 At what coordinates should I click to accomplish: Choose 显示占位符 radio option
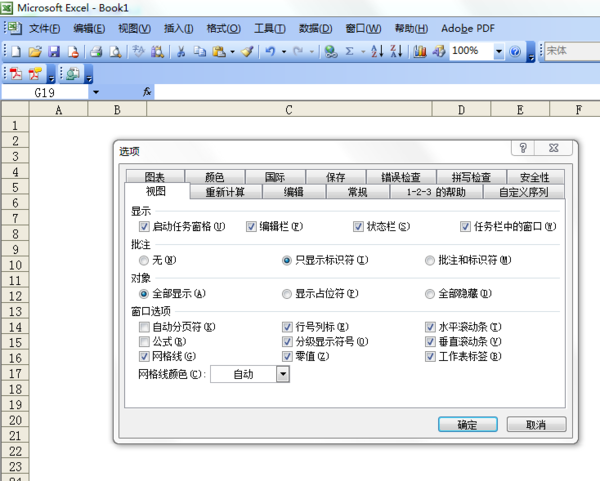287,294
